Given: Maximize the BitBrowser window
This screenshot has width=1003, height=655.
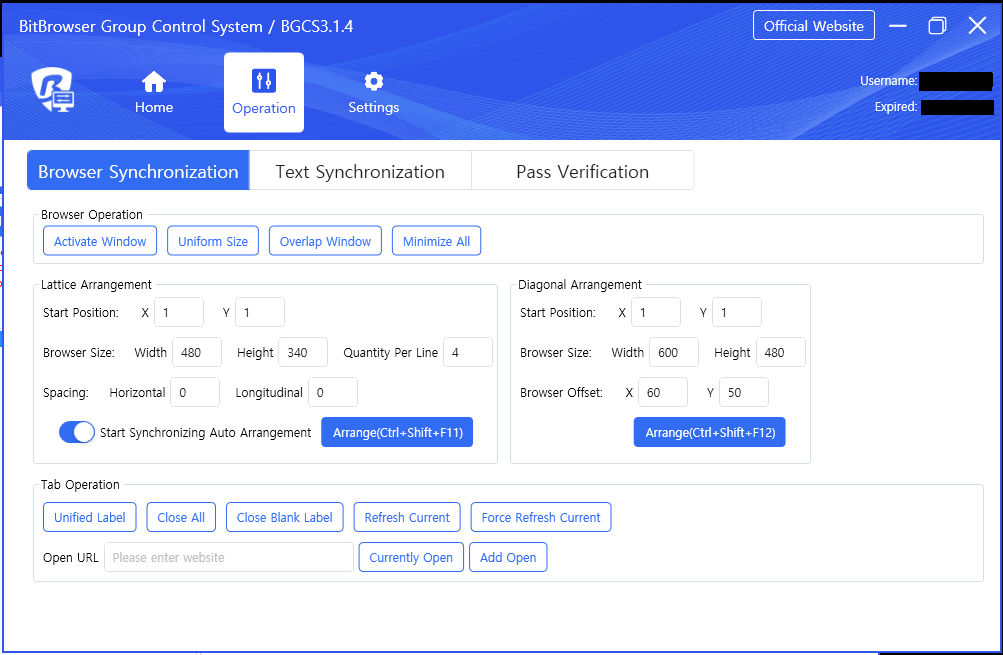Looking at the screenshot, I should [937, 26].
